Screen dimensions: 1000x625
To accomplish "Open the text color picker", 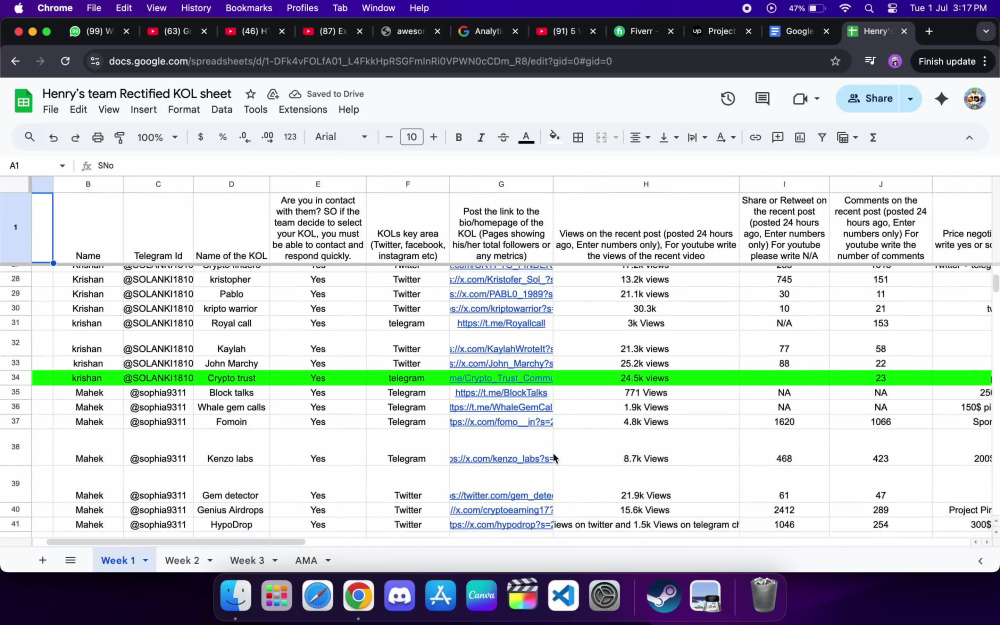I will [x=526, y=137].
